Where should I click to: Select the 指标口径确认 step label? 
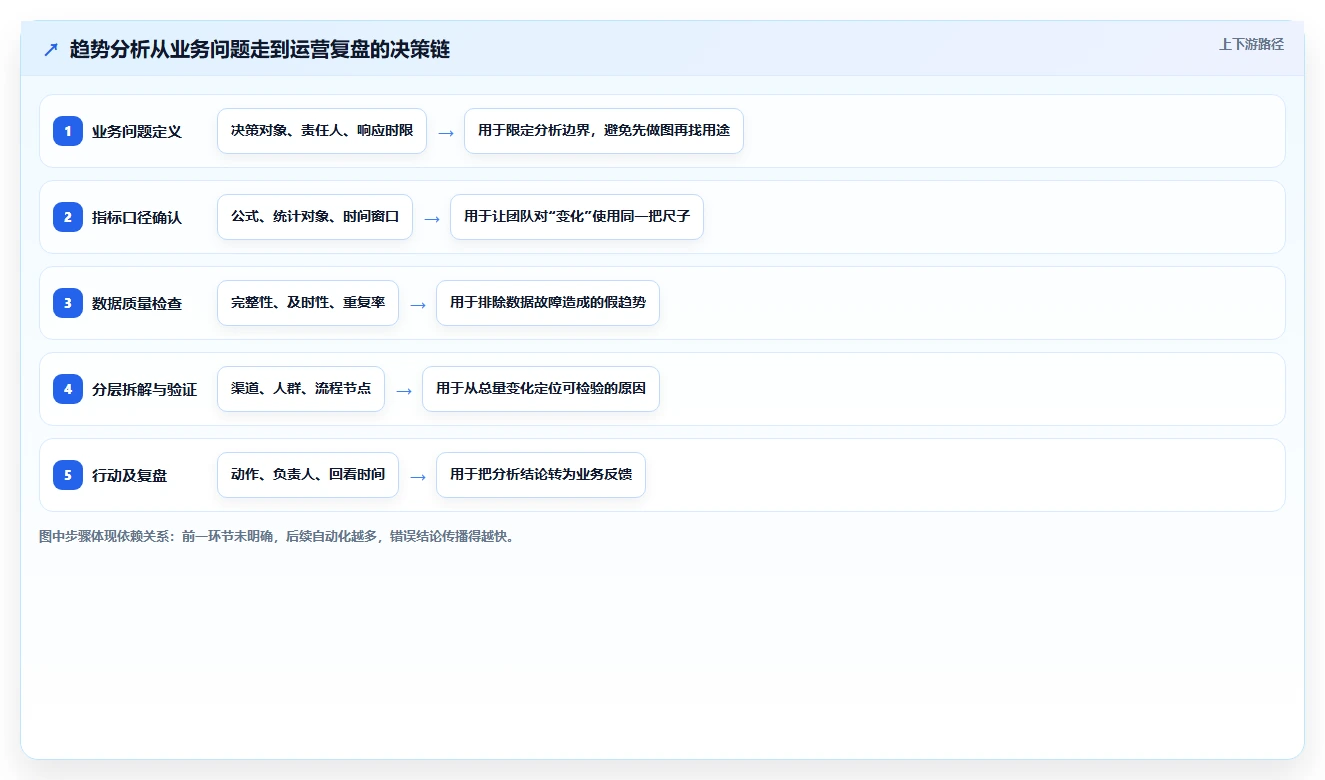(x=137, y=217)
